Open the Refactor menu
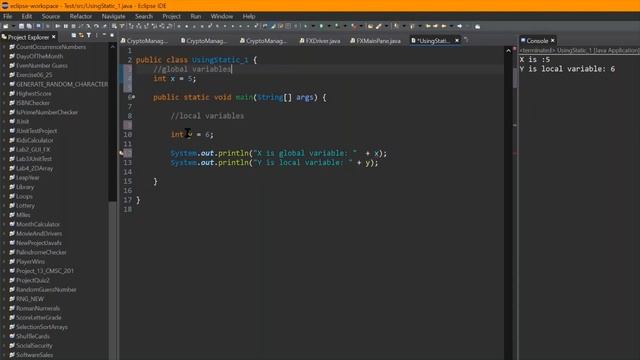Viewport: 640px width, 360px height. point(80,16)
